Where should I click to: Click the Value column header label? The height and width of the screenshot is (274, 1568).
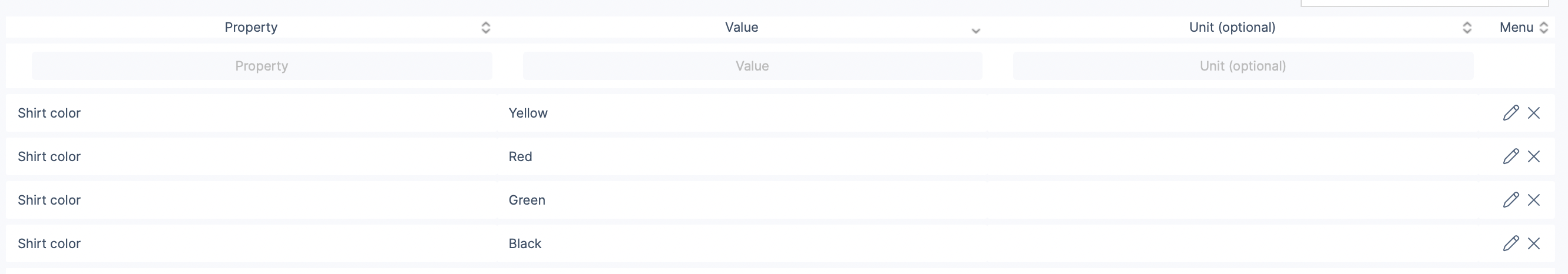point(742,27)
